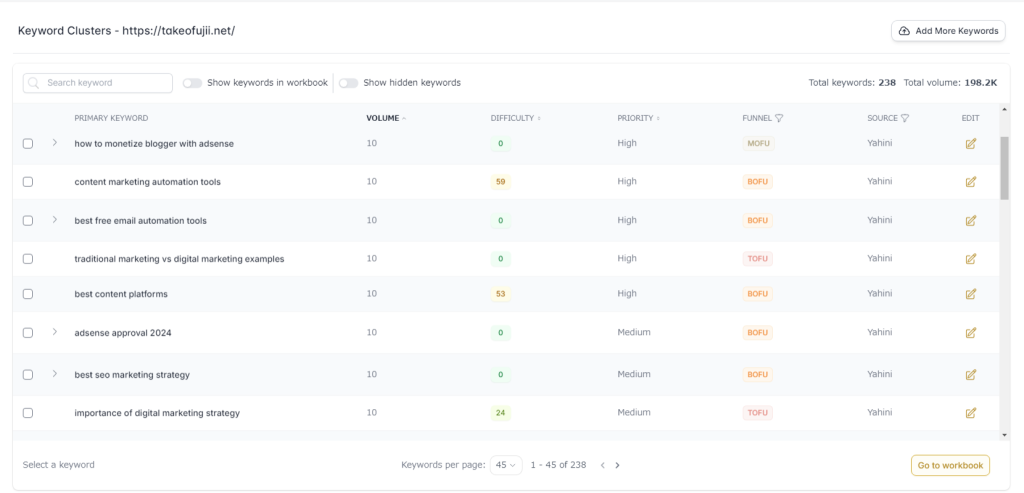Select 'how to monetize blogger with adsense' checkbox
The image size is (1024, 493).
28,144
